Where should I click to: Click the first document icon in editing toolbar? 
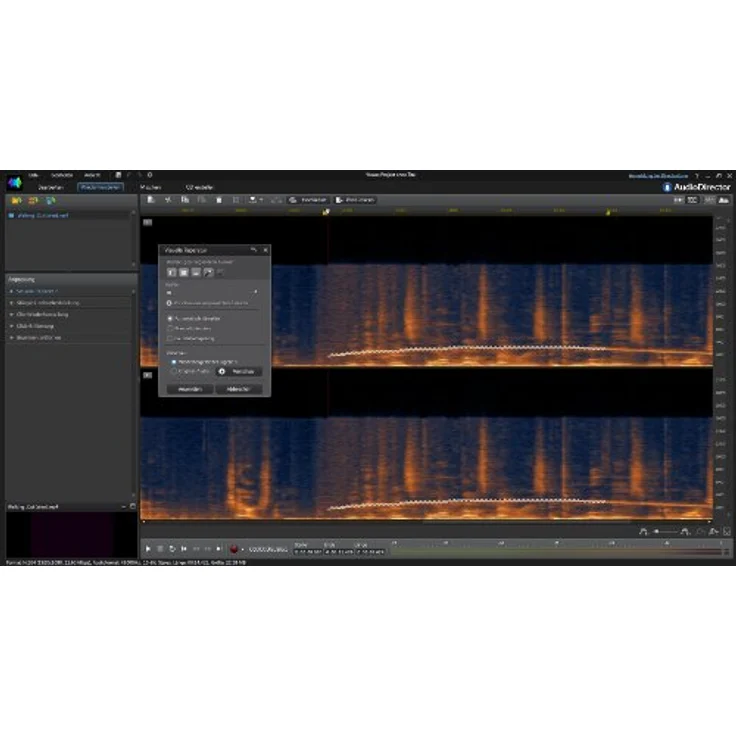pyautogui.click(x=151, y=200)
